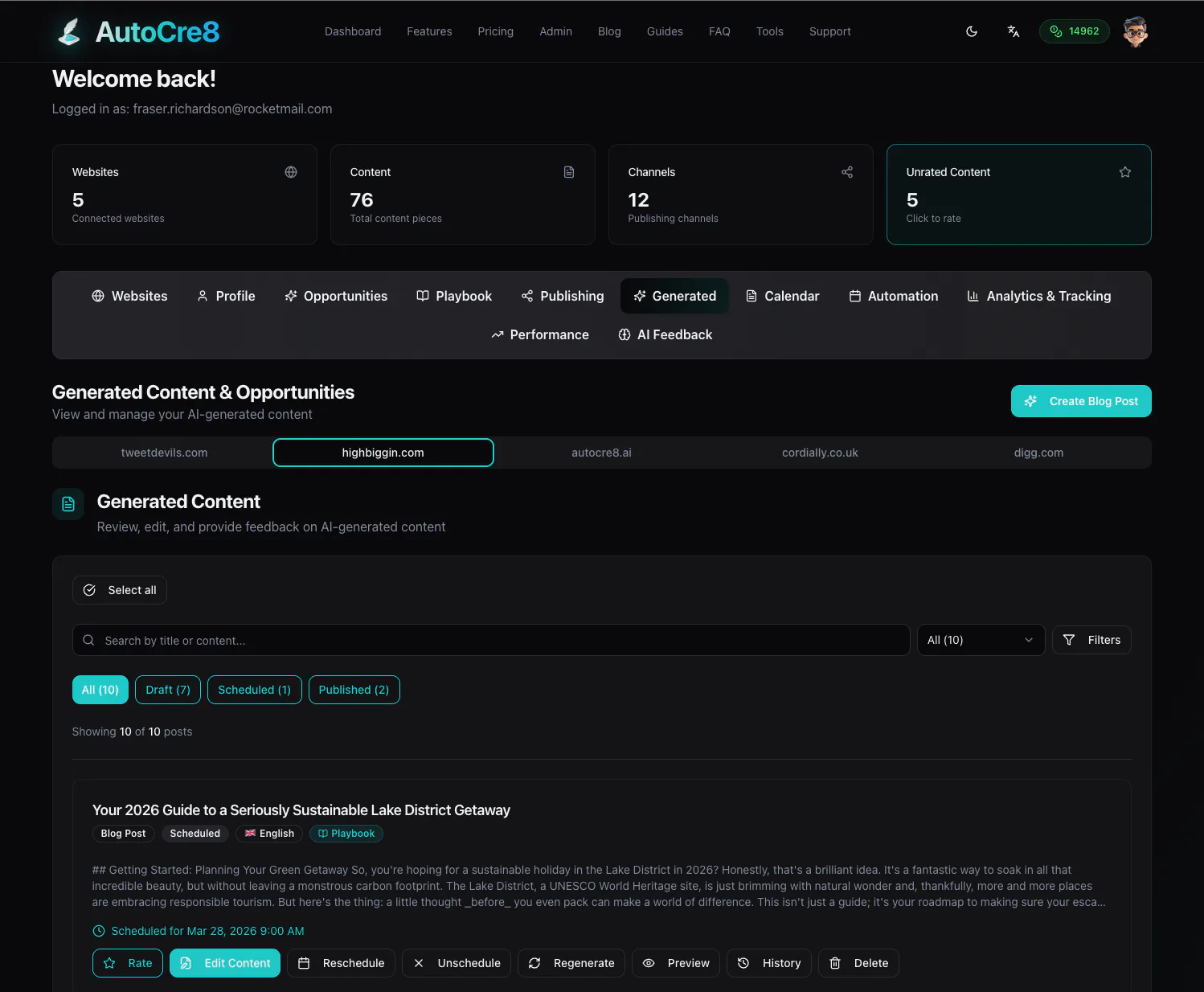The image size is (1204, 992).
Task: Click globe icon on Websites card
Action: [291, 172]
